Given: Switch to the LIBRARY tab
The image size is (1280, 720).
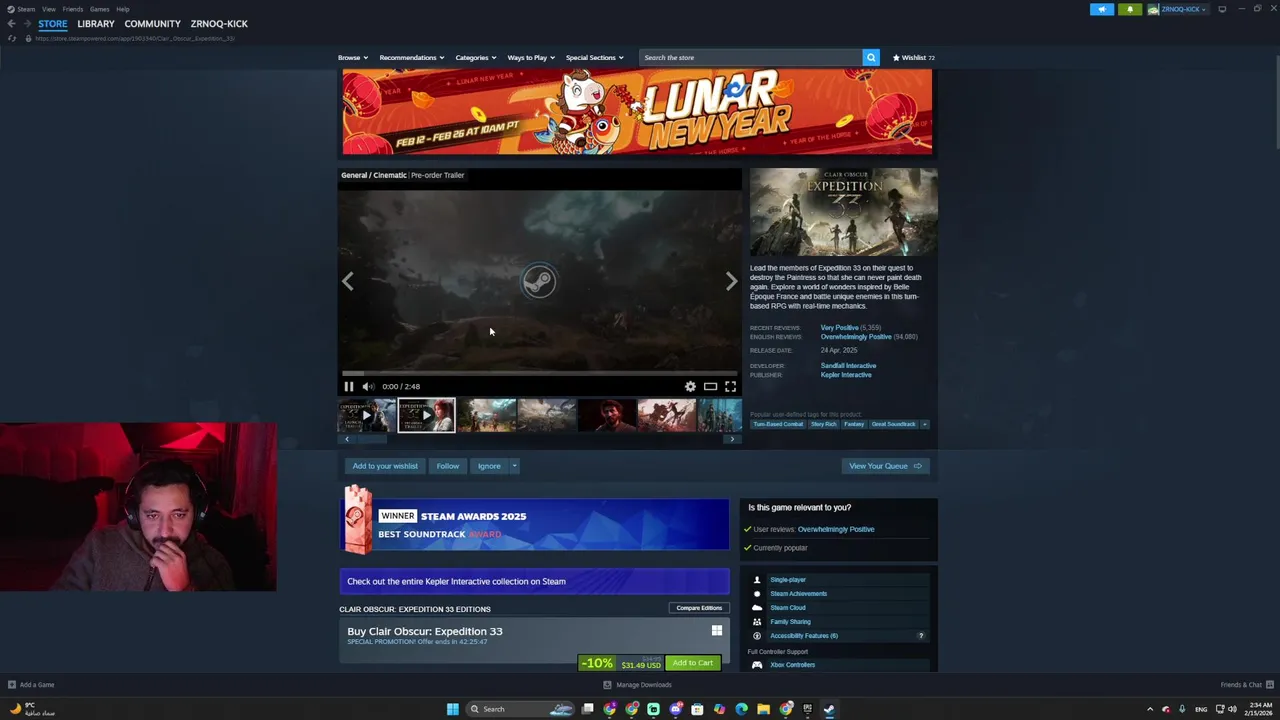Looking at the screenshot, I should (96, 24).
